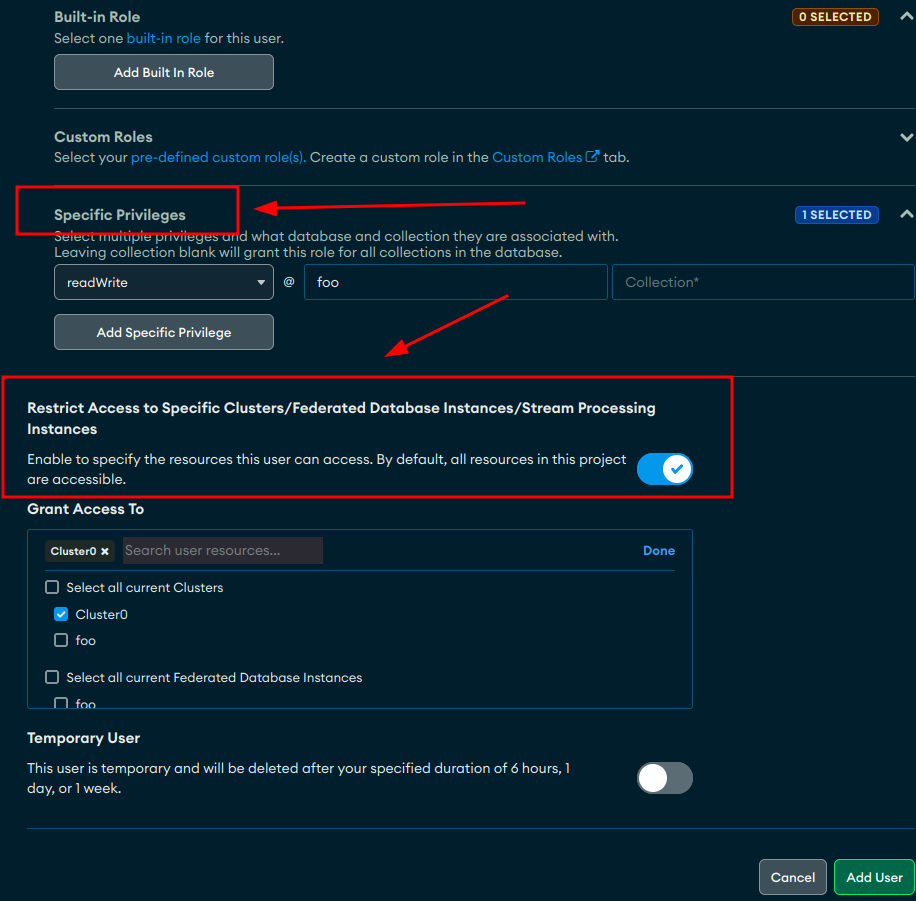Follow the pre-defined custom role(s) link
Viewport: 916px width, 901px height.
tap(218, 157)
